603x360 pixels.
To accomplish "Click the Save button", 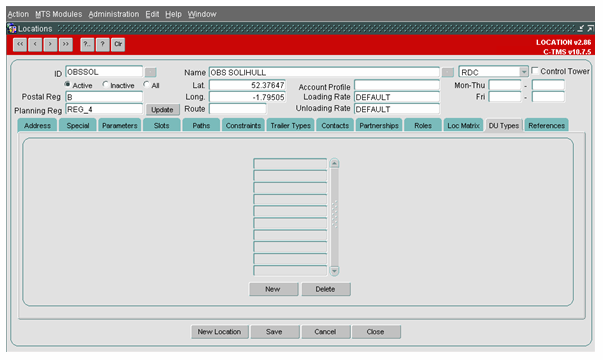I will click(x=275, y=332).
